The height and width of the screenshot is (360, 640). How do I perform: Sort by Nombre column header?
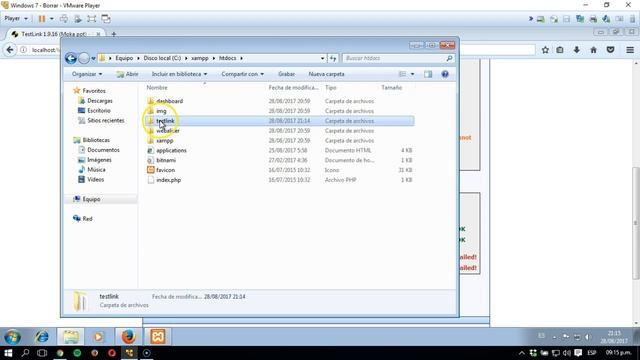click(x=157, y=87)
